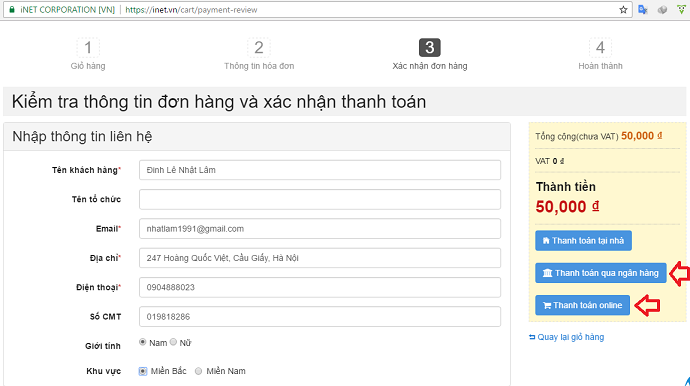Click the Số CMT ID field
The width and height of the screenshot is (690, 386).
(x=320, y=316)
